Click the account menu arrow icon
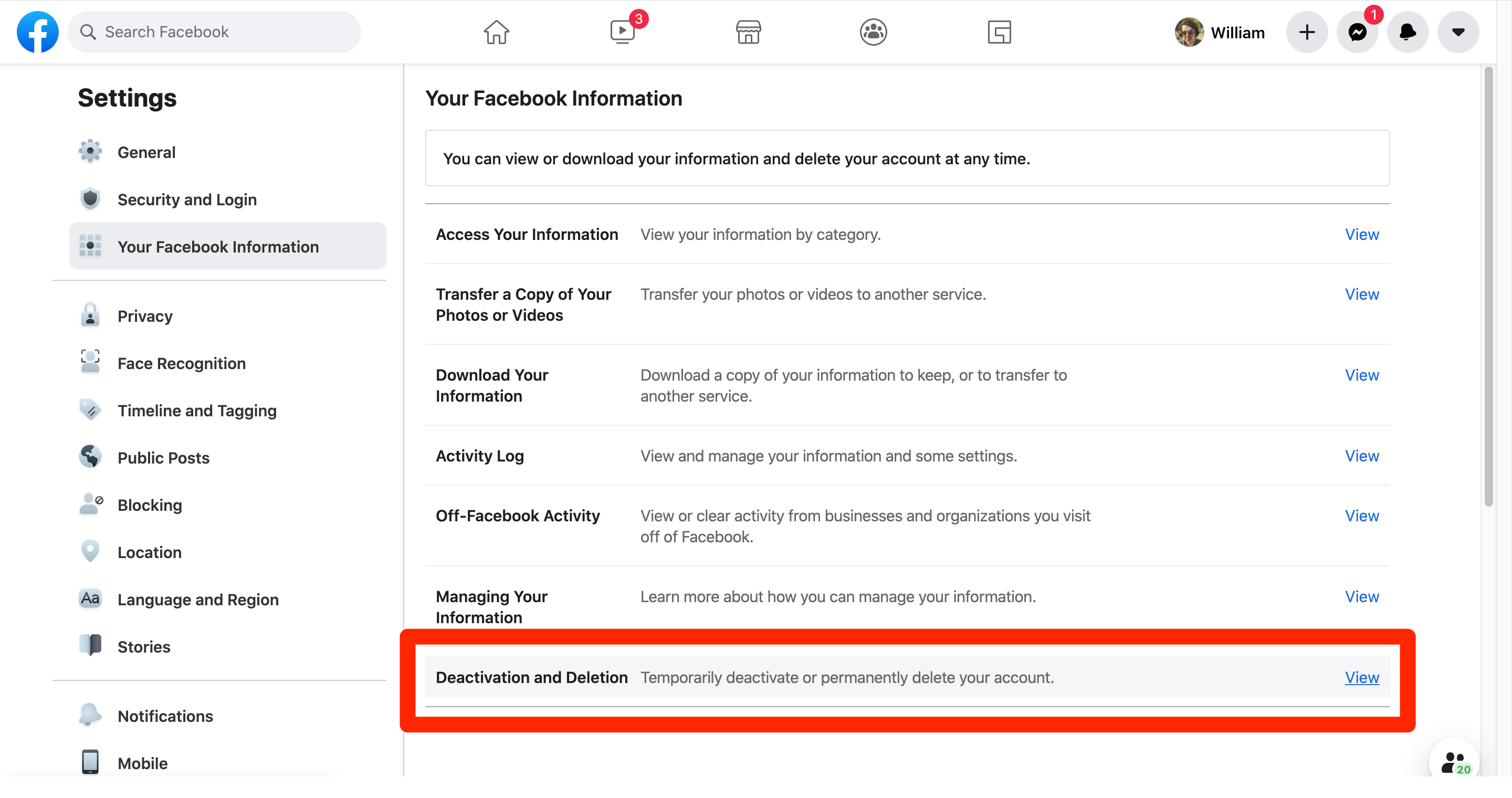Image resolution: width=1512 pixels, height=798 pixels. (x=1458, y=31)
